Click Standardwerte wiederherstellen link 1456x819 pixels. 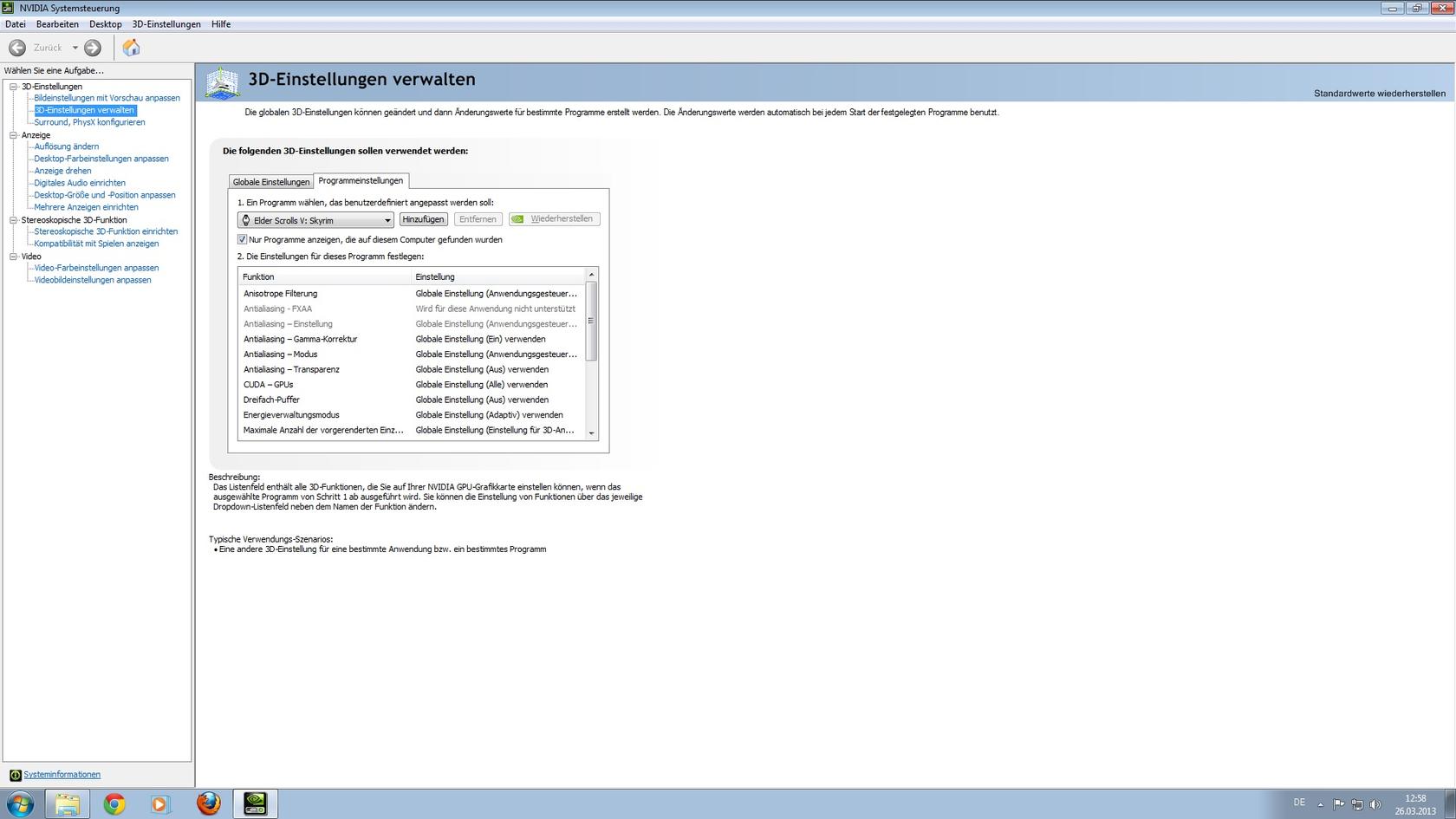1379,94
